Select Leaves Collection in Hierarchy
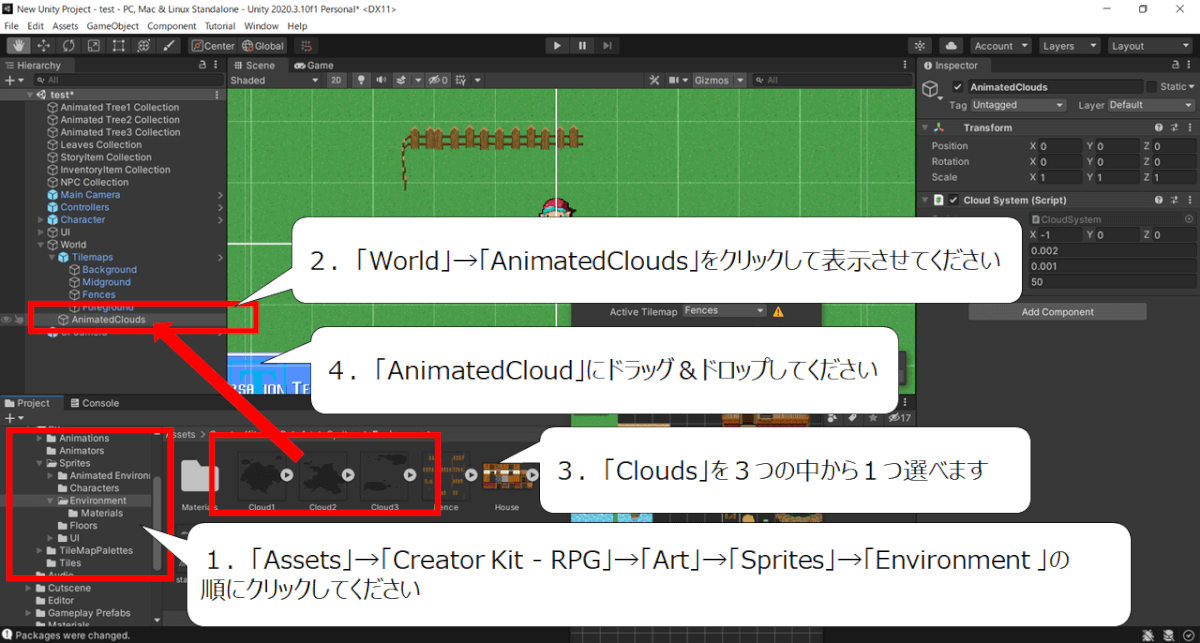This screenshot has width=1200, height=643. pos(101,145)
